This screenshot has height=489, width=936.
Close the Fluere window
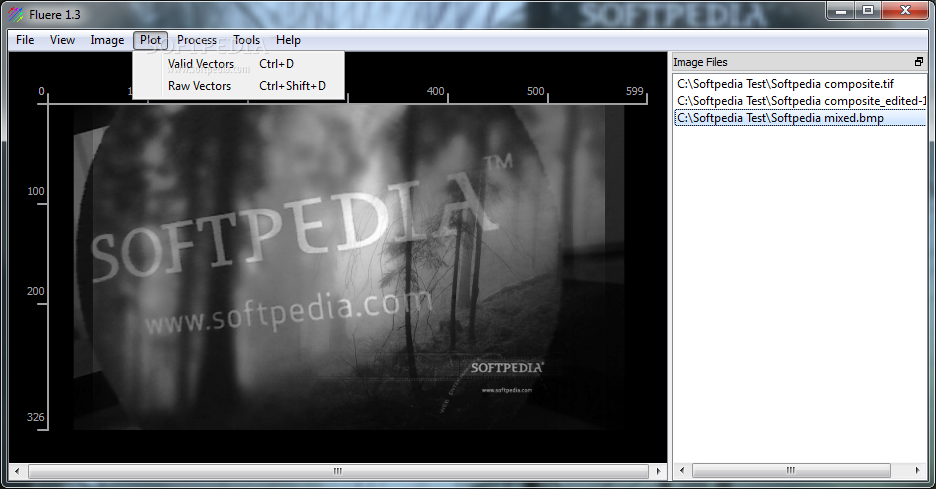coord(905,11)
